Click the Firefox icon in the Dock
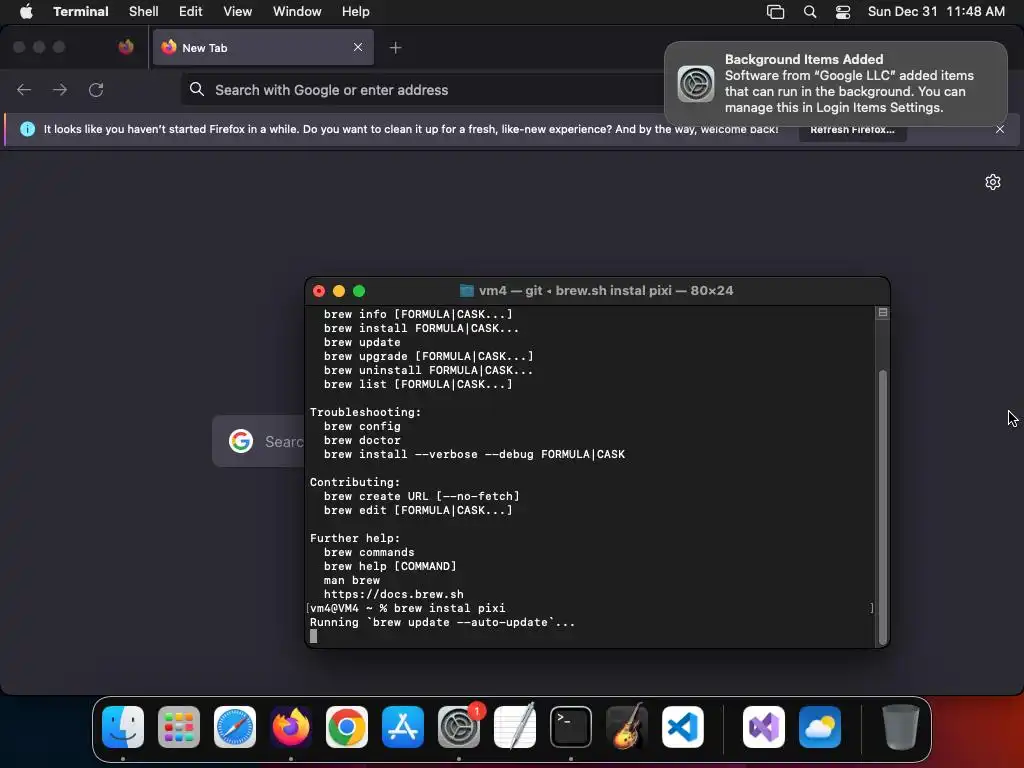This screenshot has width=1024, height=768. coord(291,726)
